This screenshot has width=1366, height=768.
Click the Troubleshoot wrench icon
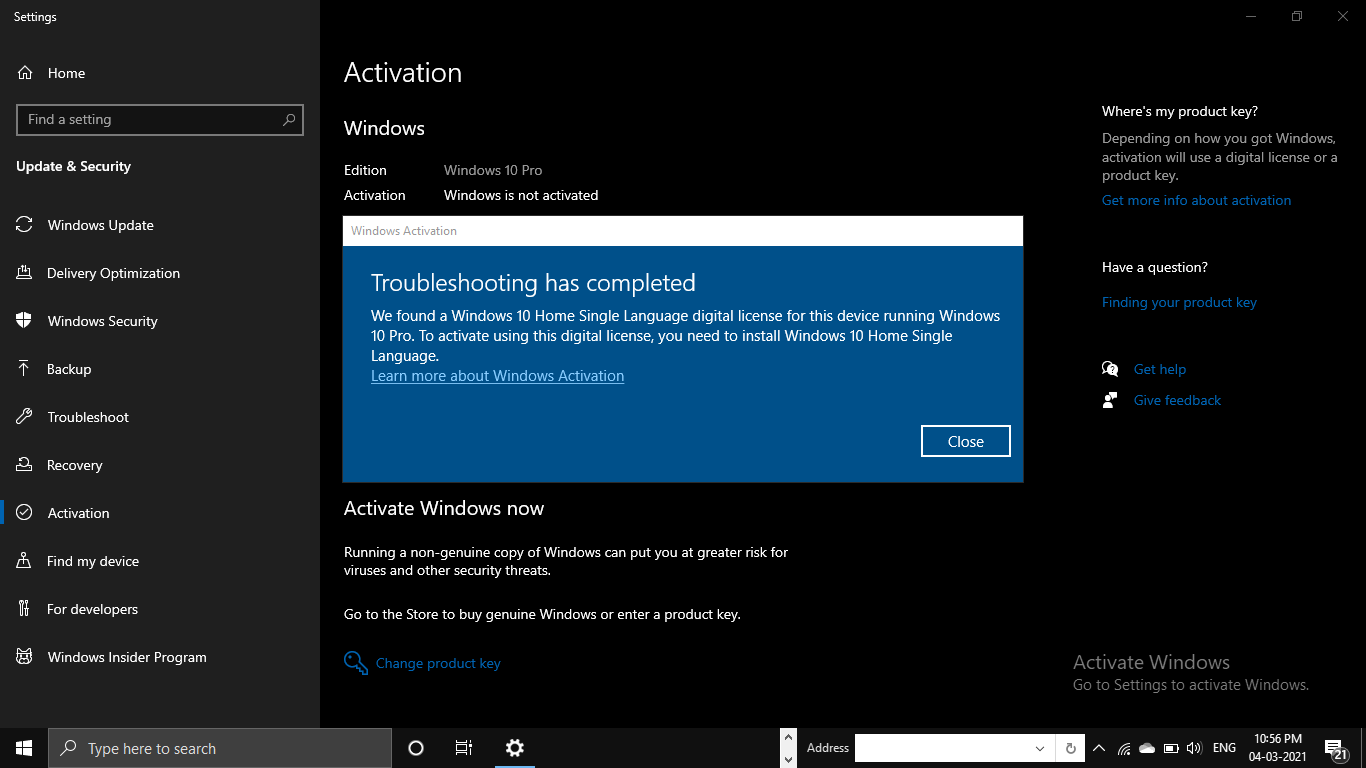[24, 417]
